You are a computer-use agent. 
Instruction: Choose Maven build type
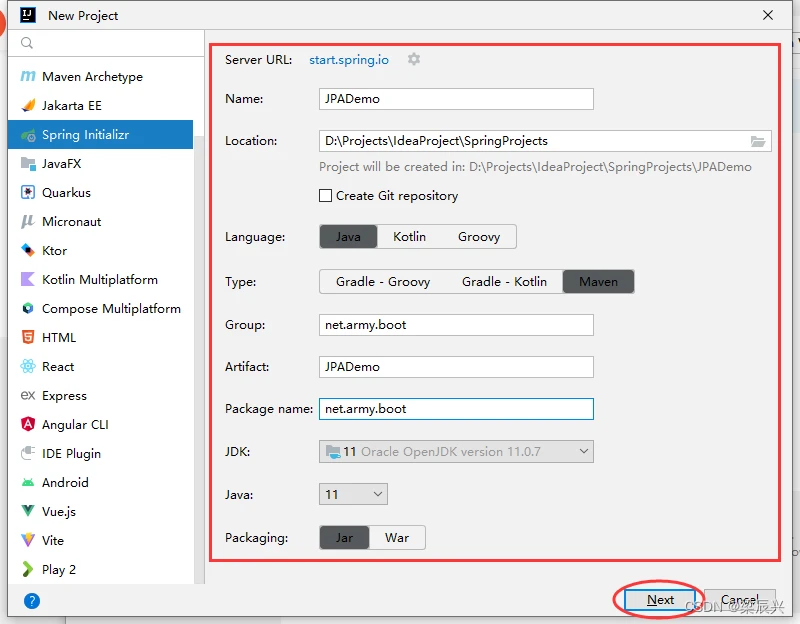point(598,282)
